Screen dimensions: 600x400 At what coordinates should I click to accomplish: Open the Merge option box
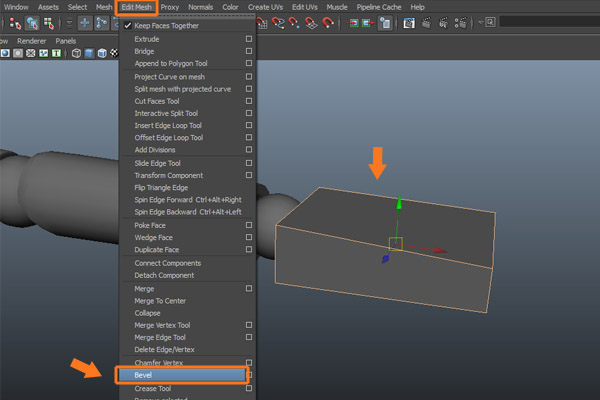point(249,288)
